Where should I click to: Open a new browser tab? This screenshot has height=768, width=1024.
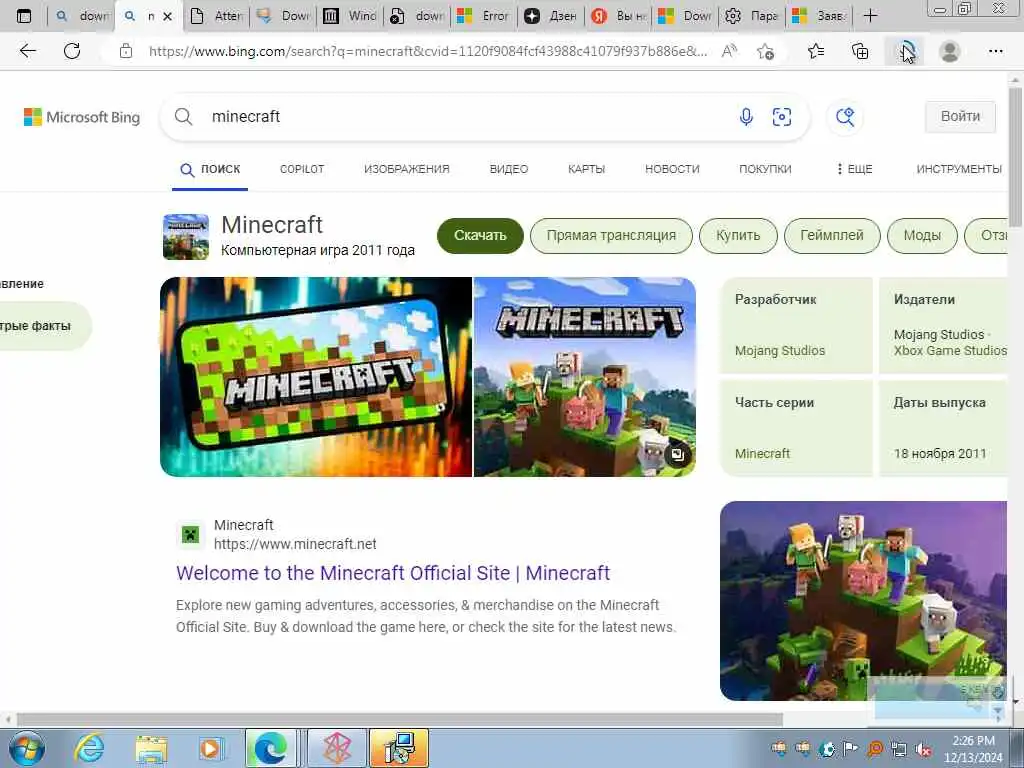click(x=870, y=16)
